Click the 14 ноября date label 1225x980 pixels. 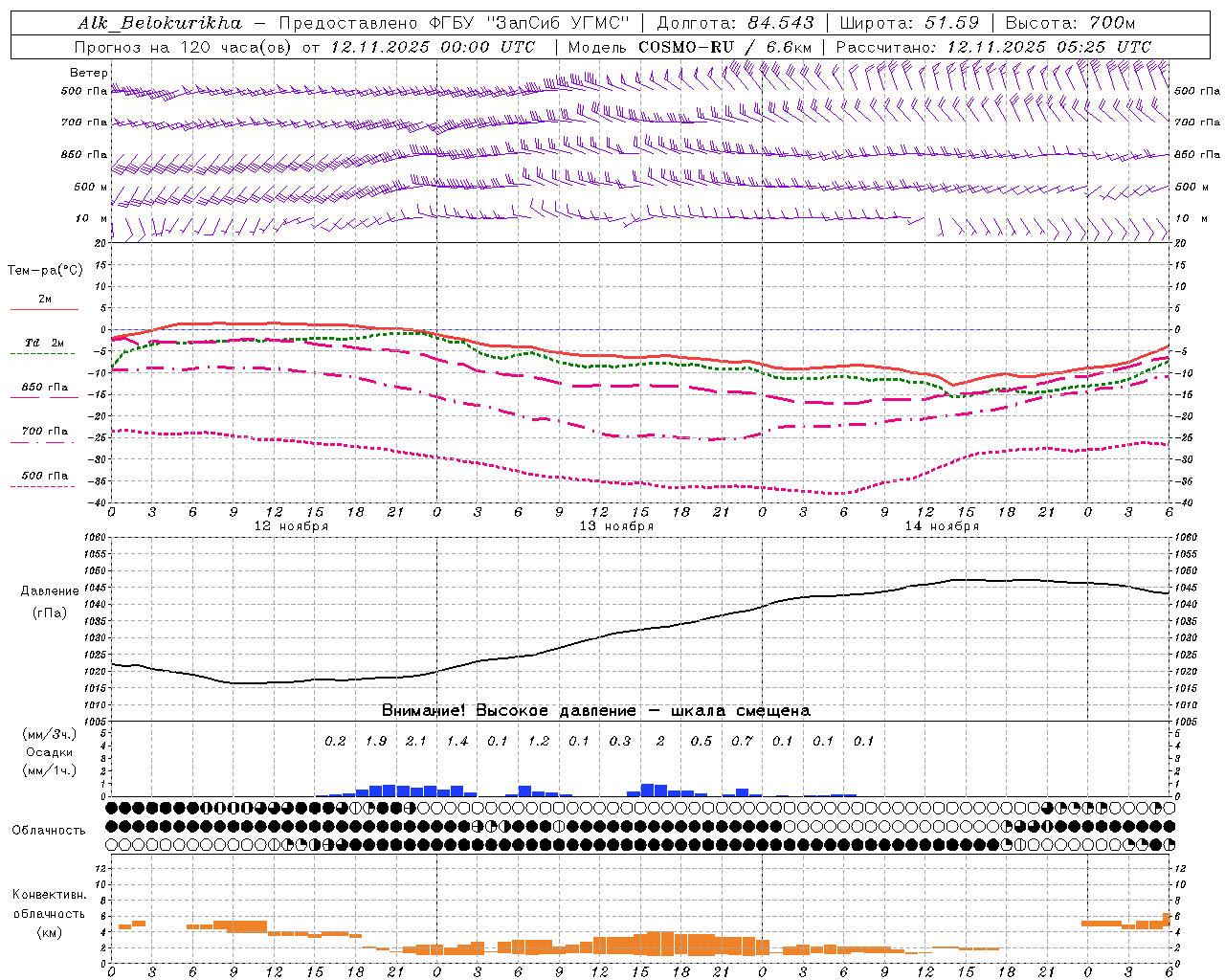pos(942,526)
